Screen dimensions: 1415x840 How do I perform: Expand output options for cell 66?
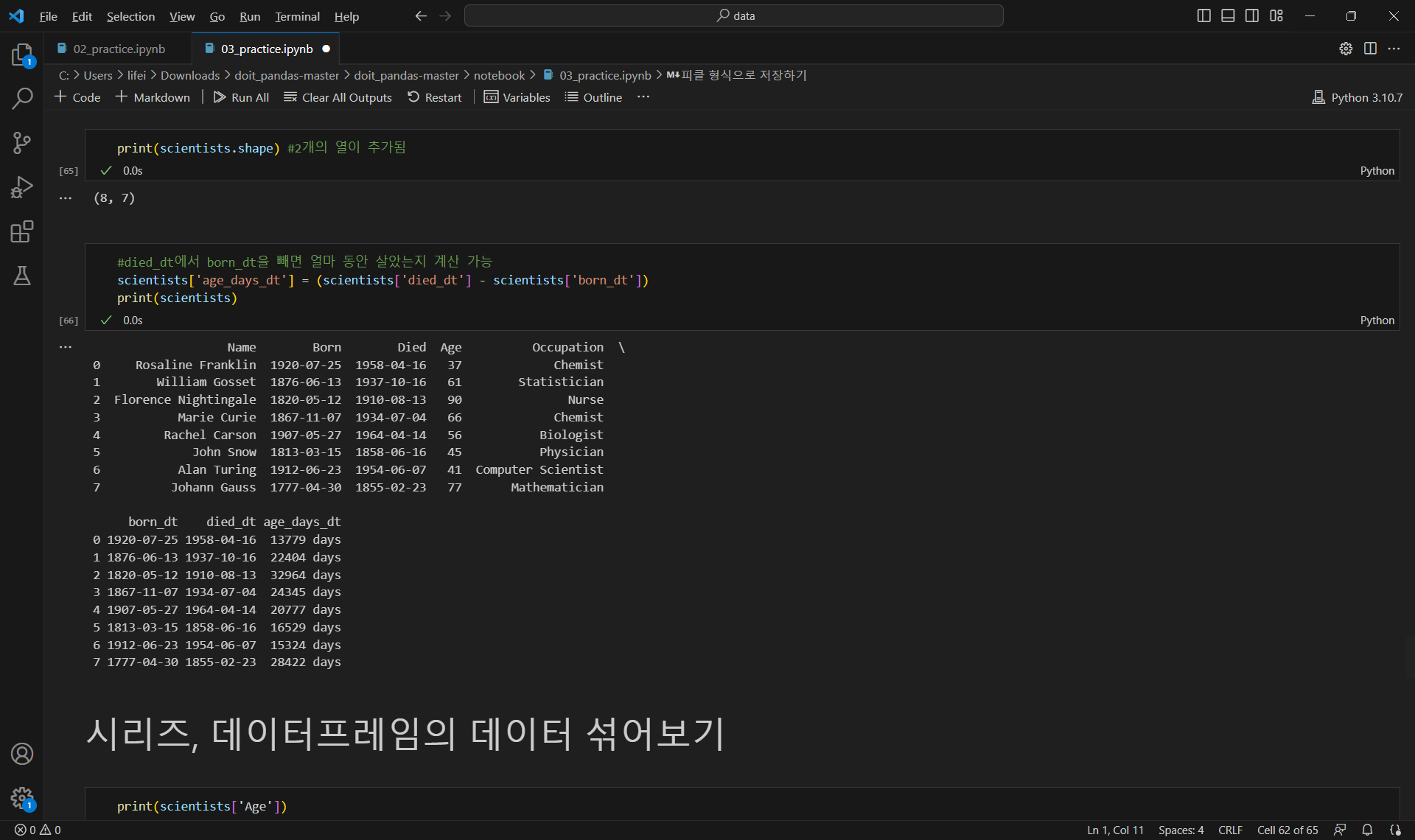(x=66, y=346)
